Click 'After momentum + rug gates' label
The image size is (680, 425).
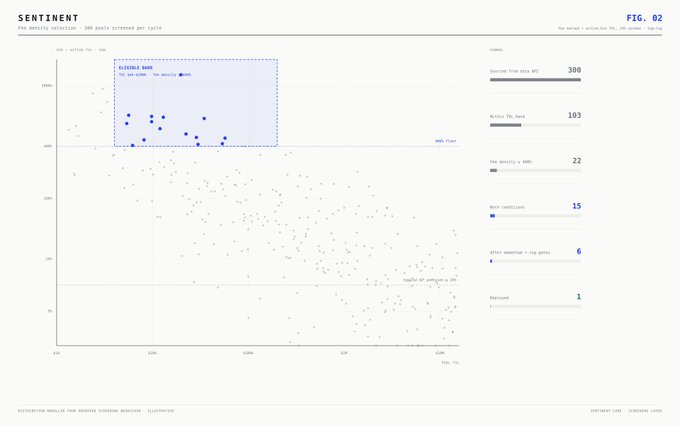point(520,252)
